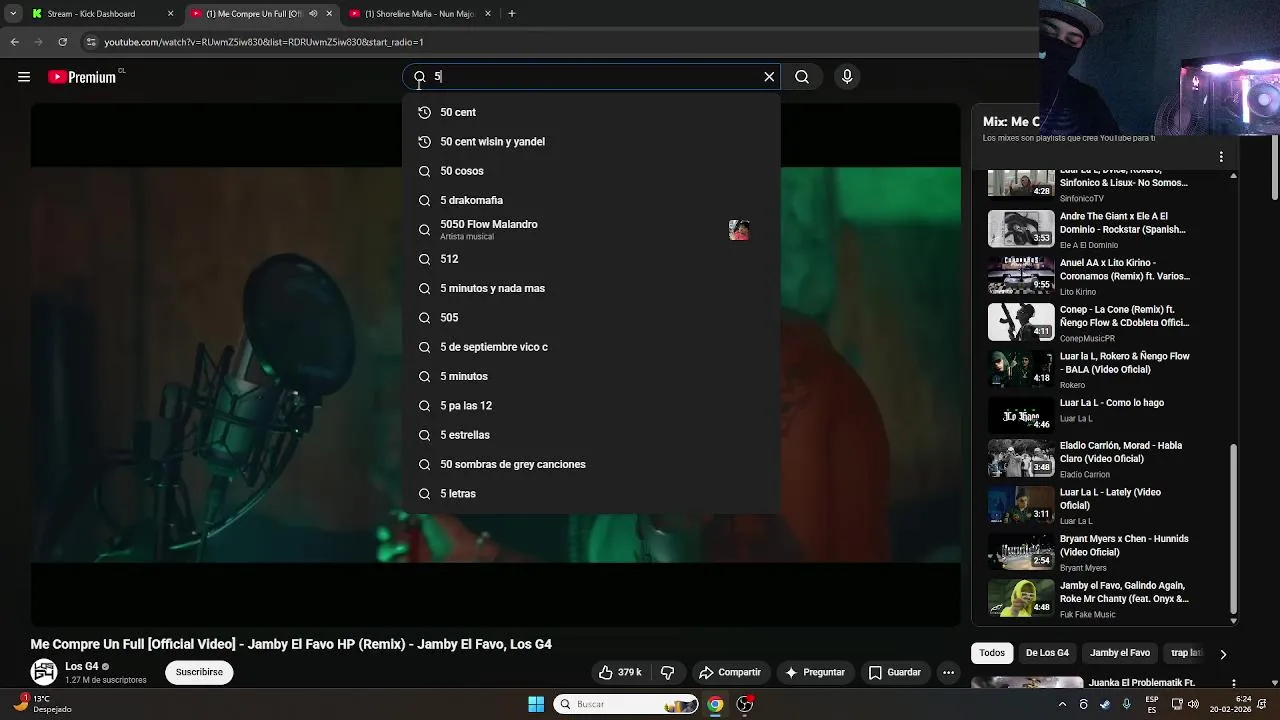Reload the page in browser

pyautogui.click(x=62, y=42)
